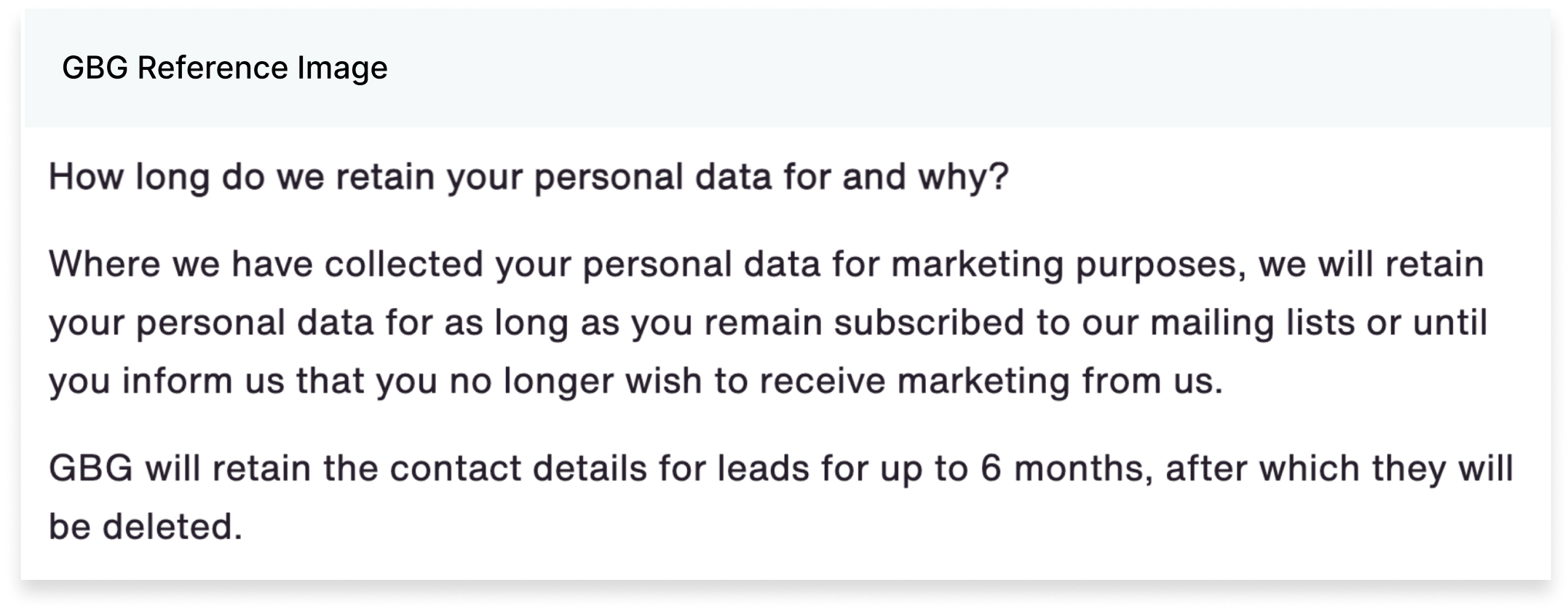The height and width of the screenshot is (609, 1568).
Task: Click the phrase "be deleted."
Action: pos(146,526)
